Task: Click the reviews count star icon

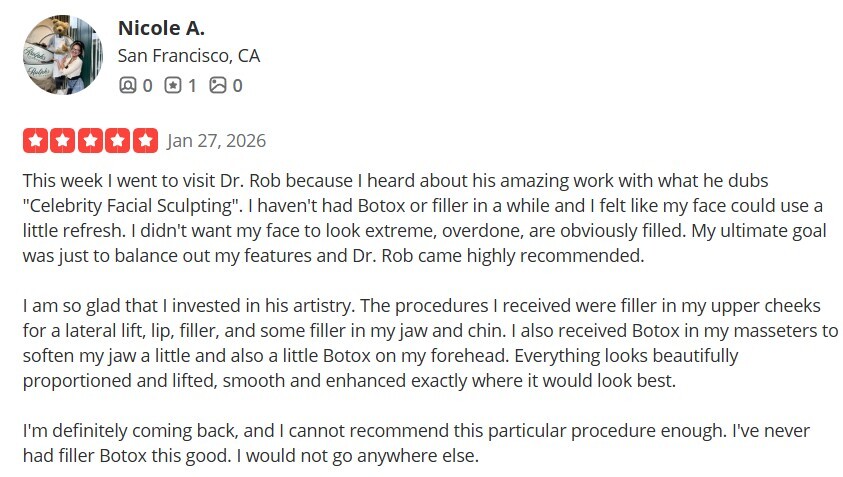Action: pyautogui.click(x=173, y=85)
